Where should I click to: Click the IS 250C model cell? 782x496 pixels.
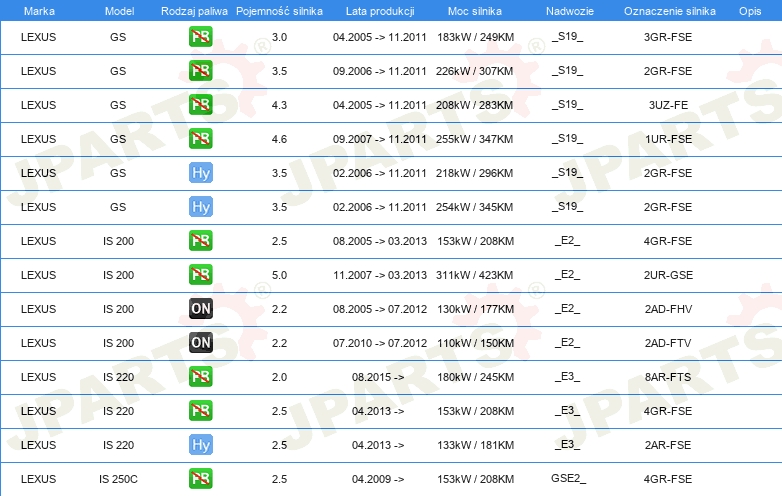point(118,479)
